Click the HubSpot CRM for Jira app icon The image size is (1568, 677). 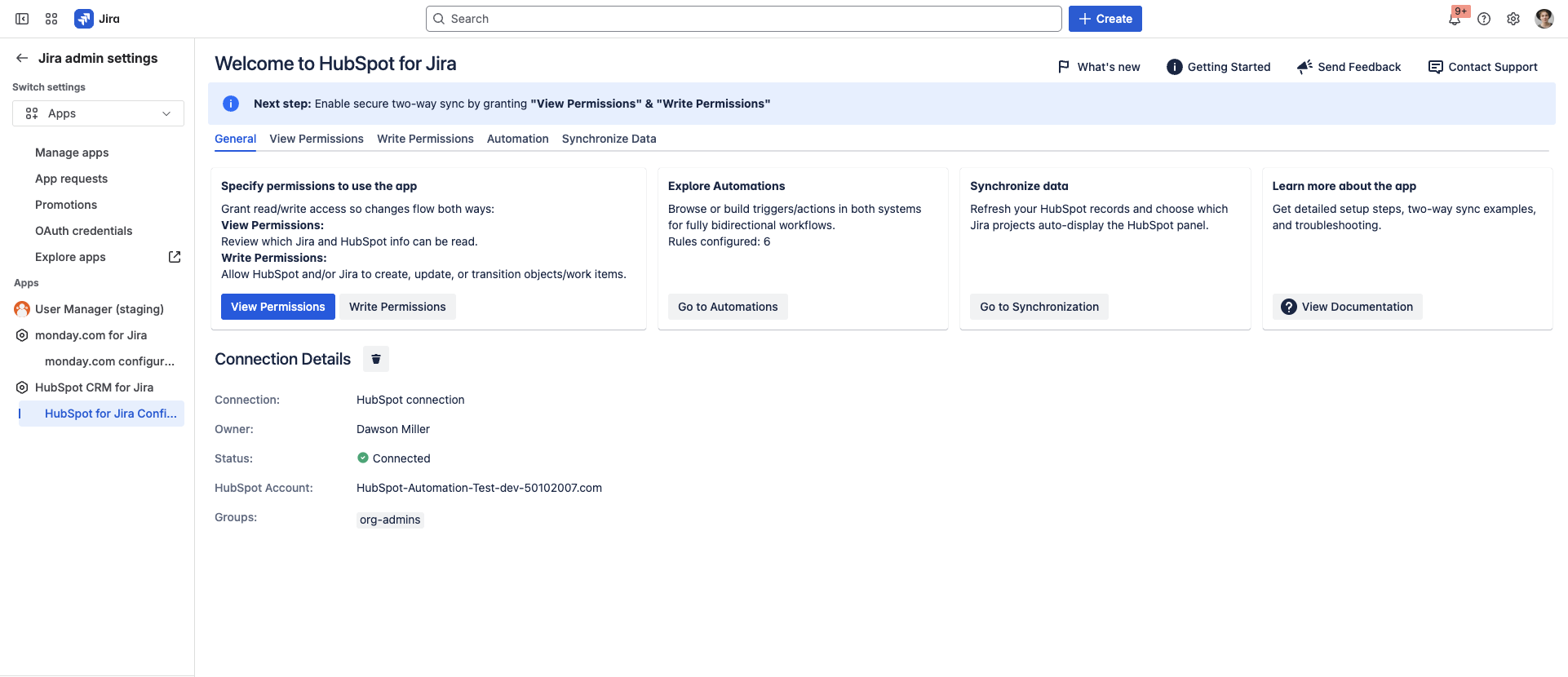point(22,387)
